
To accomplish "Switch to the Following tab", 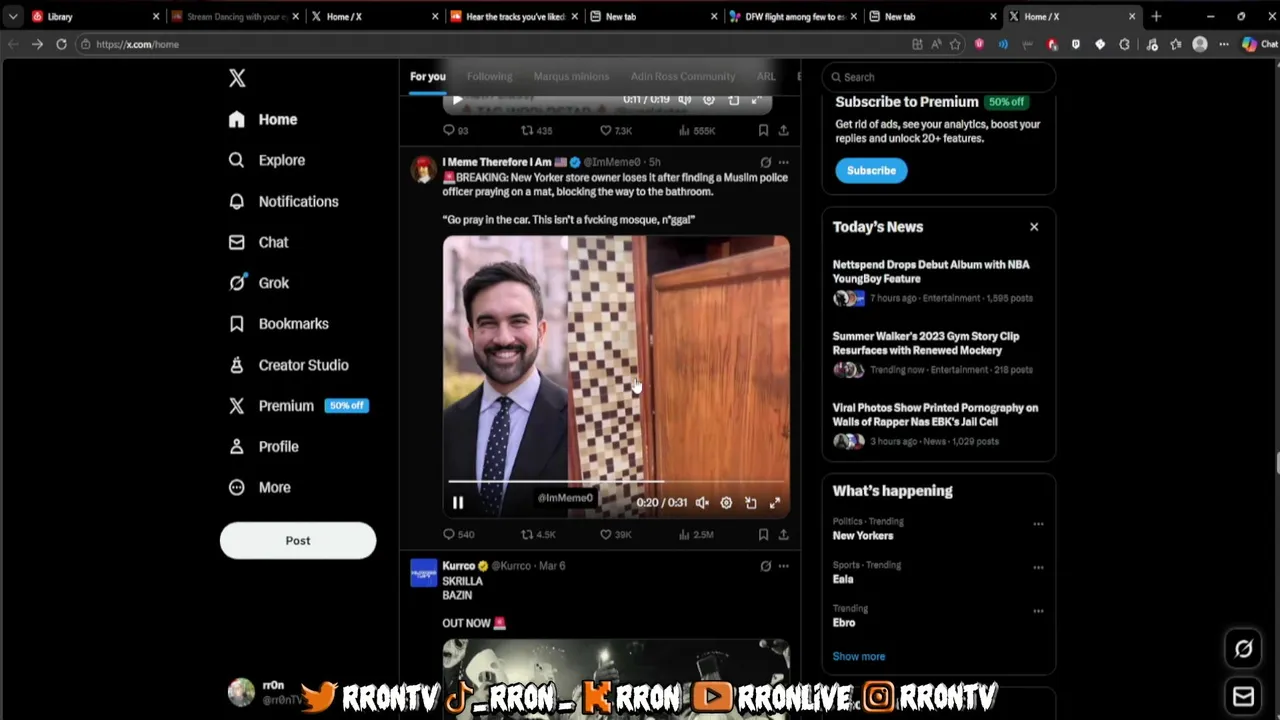I will [x=489, y=76].
